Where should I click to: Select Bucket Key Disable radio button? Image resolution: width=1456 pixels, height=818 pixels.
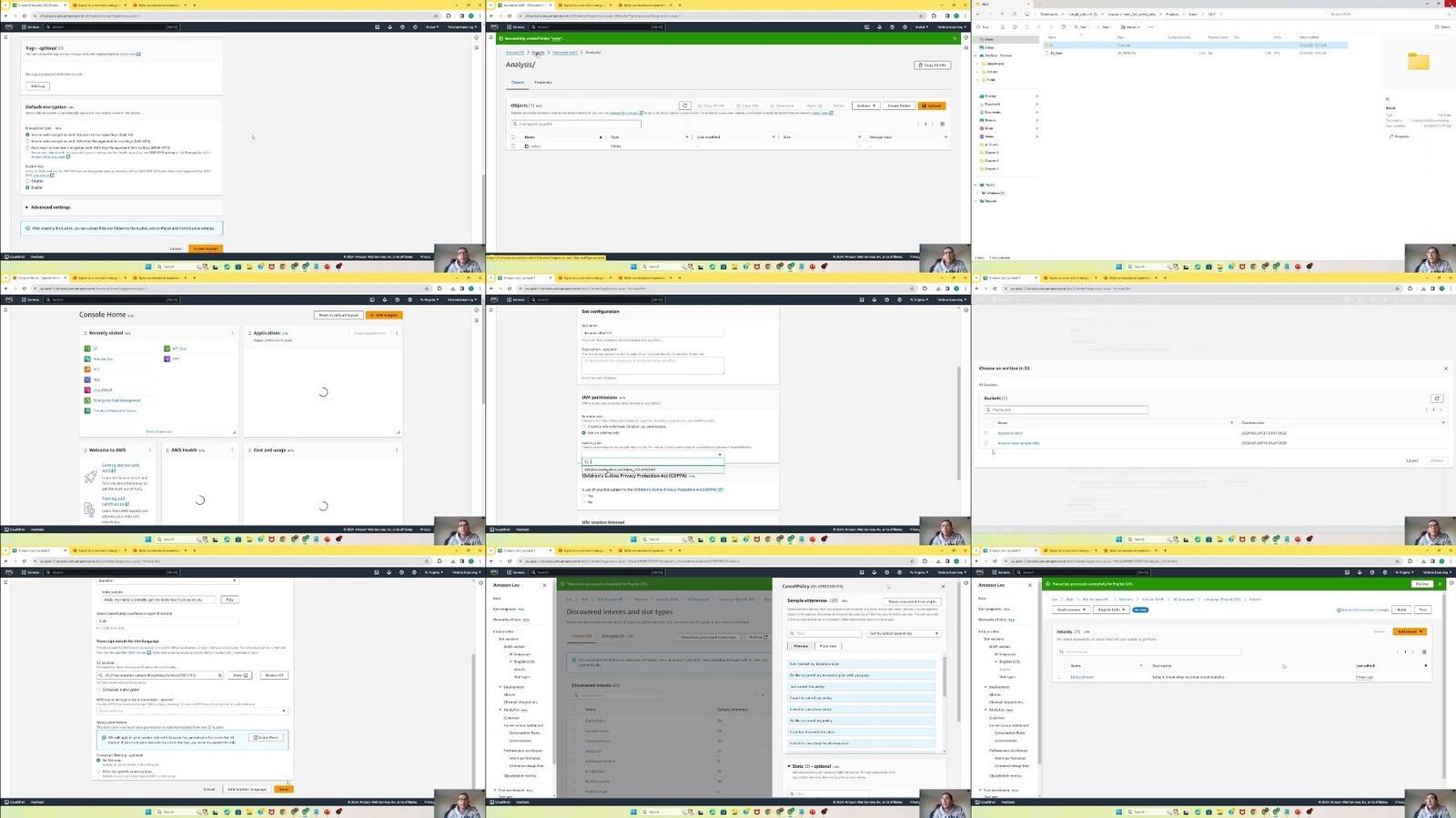tap(27, 181)
